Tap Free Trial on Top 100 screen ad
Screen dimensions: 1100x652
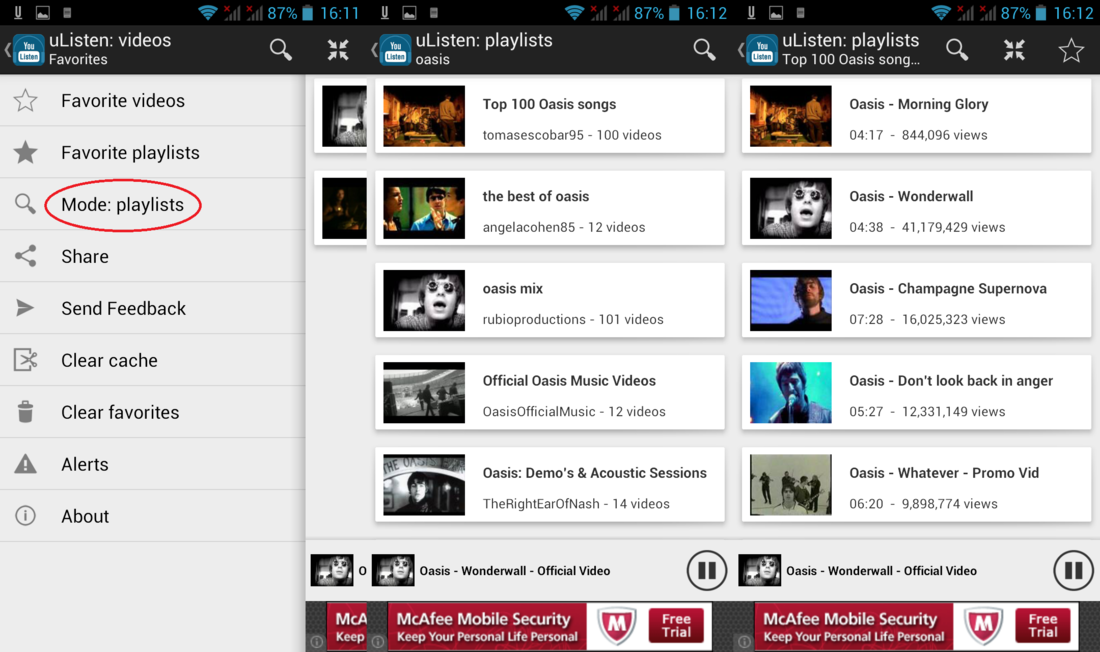pos(1042,625)
